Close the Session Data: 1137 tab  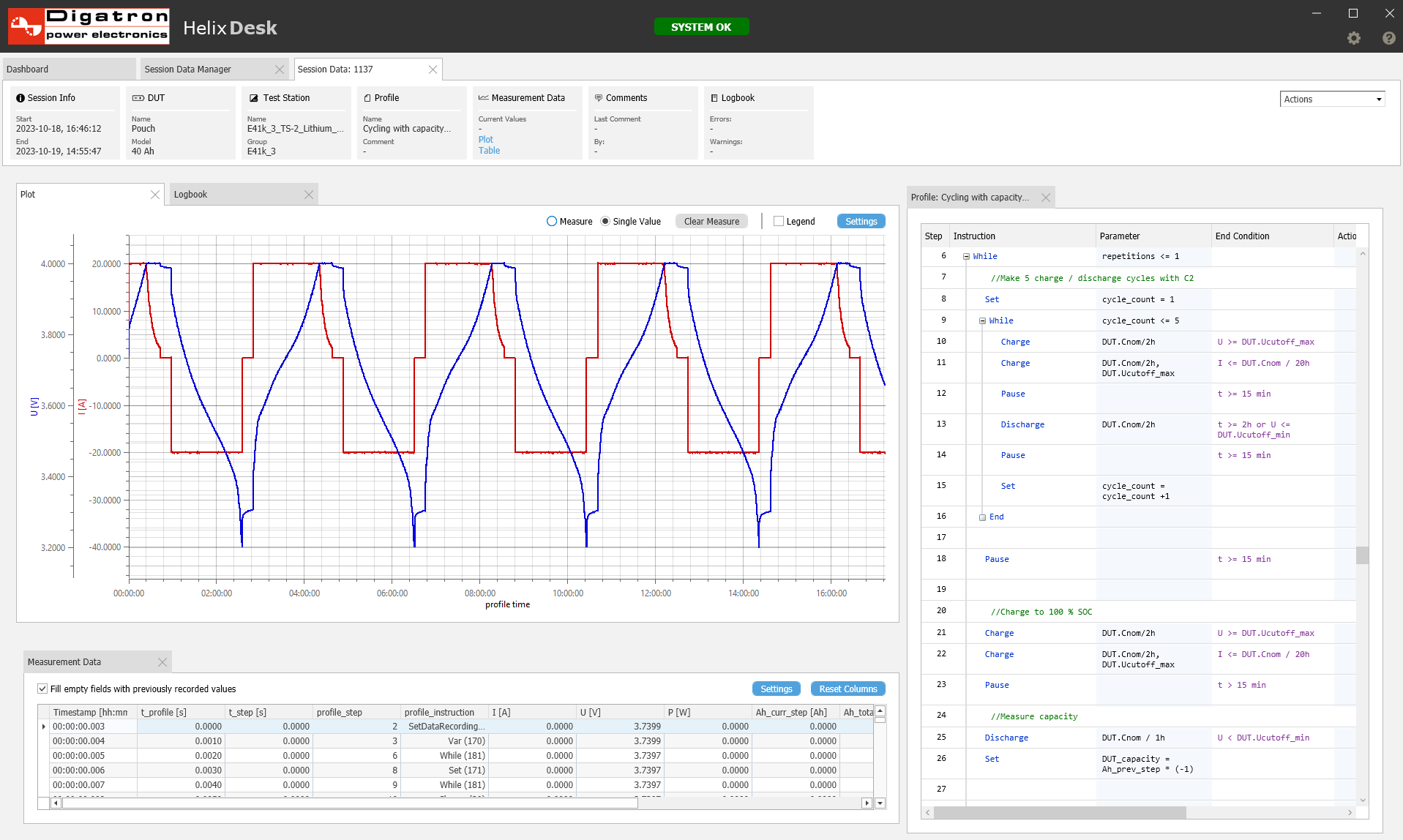[x=433, y=70]
